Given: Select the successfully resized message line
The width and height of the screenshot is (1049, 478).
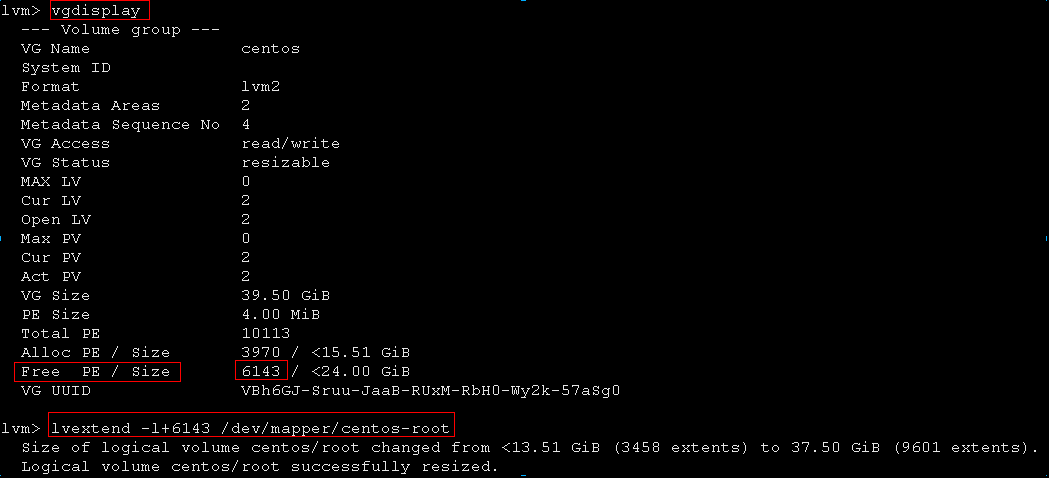Looking at the screenshot, I should coord(260,467).
